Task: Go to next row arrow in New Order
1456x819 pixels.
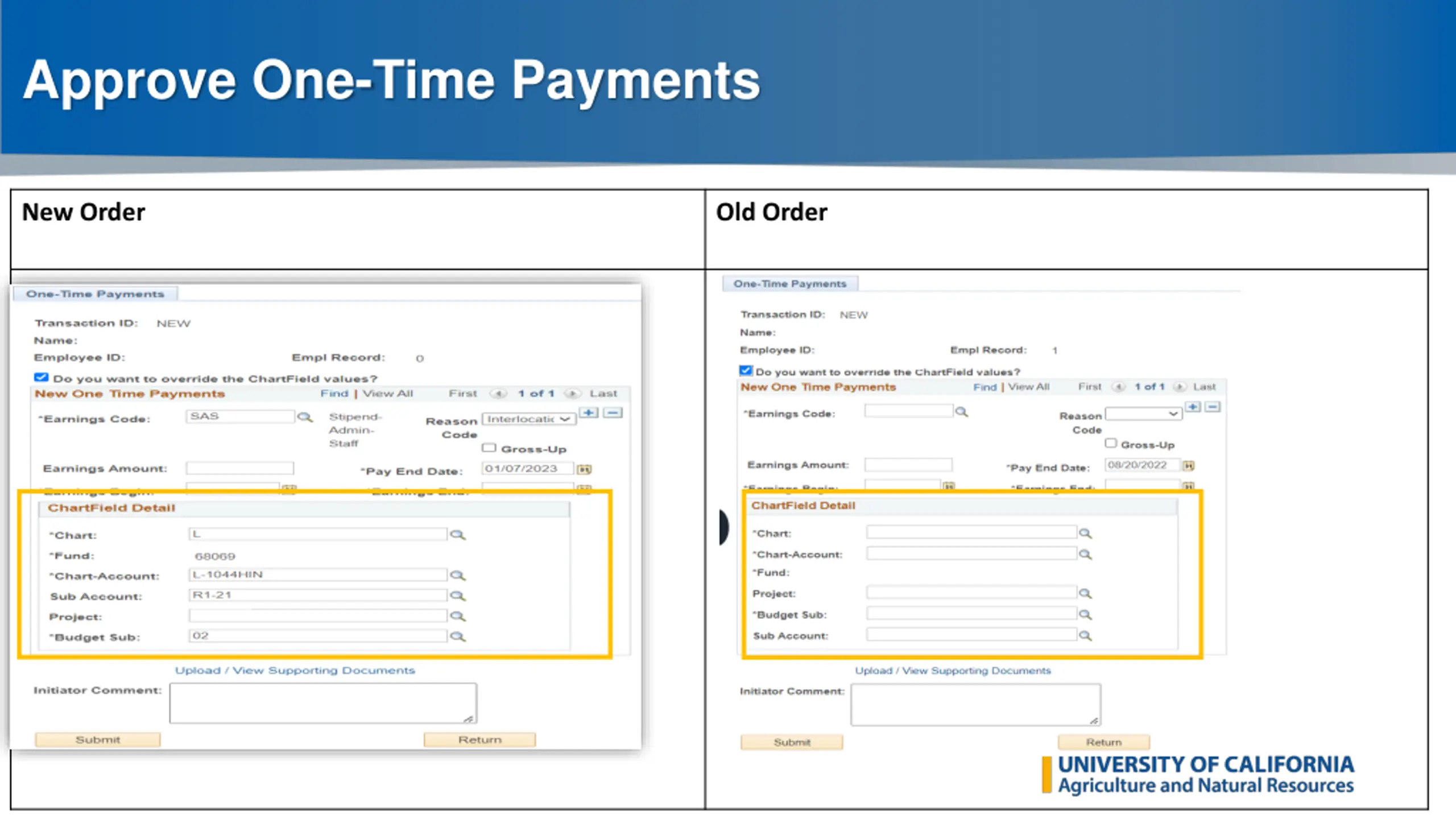Action: pyautogui.click(x=573, y=394)
